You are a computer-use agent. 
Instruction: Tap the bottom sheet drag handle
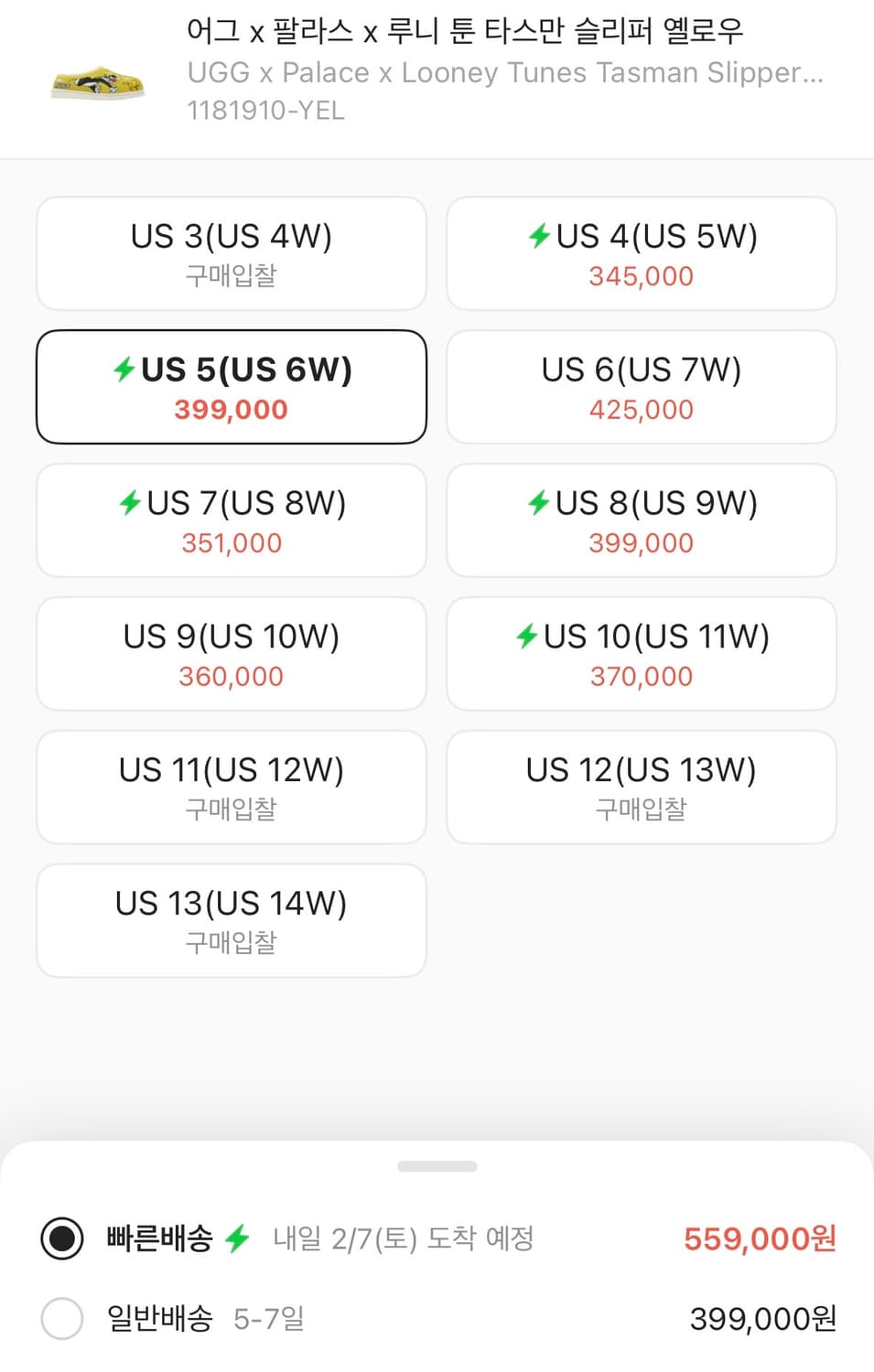(437, 1166)
